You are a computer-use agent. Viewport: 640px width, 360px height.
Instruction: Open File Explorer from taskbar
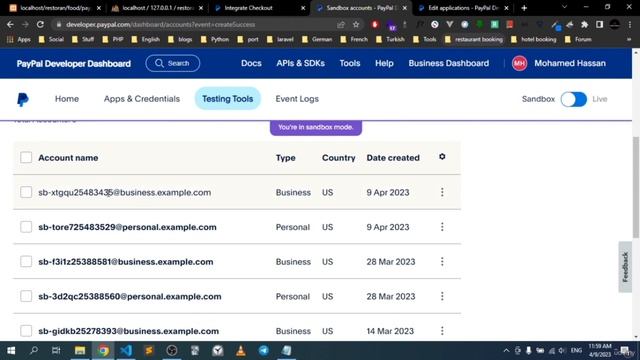tap(80, 350)
